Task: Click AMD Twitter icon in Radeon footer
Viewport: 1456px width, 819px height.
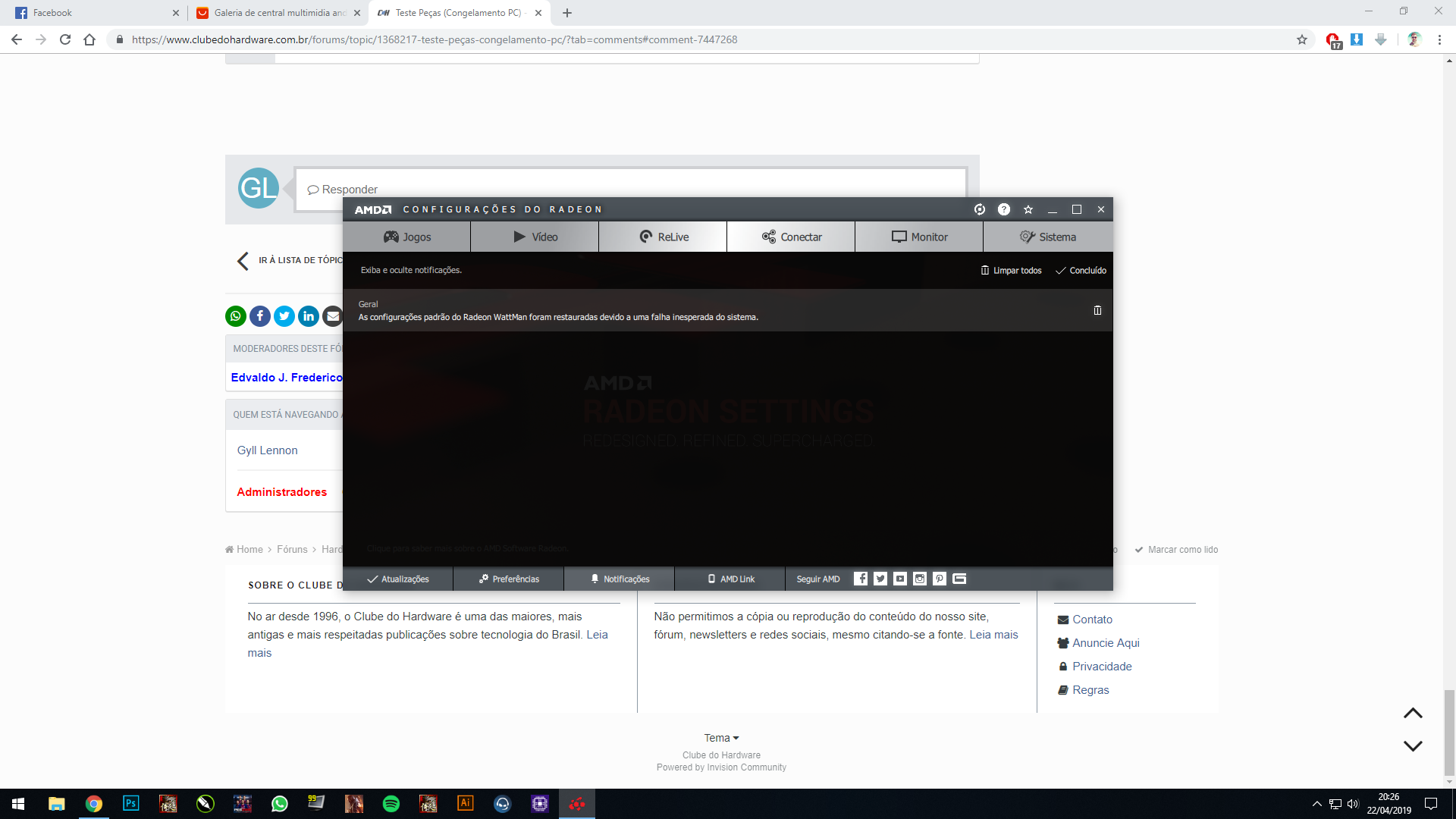Action: 880,579
